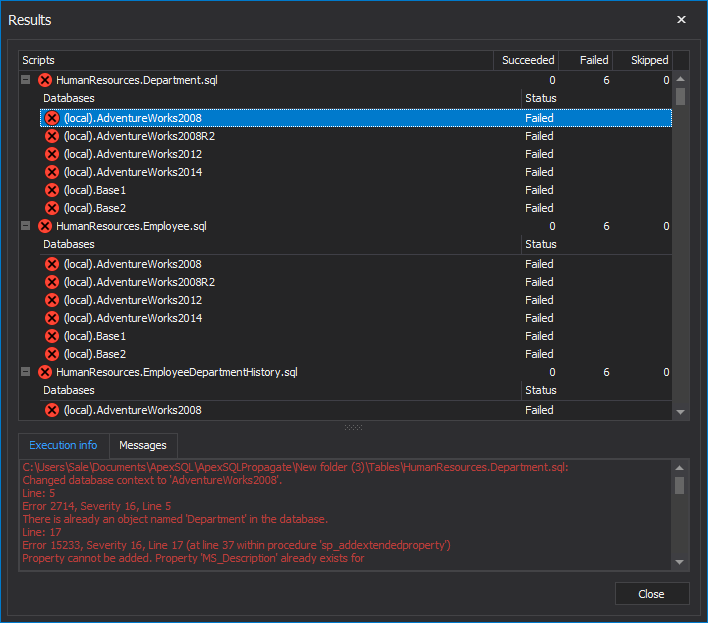Close the Results dialog with X
The height and width of the screenshot is (623, 708).
click(x=681, y=19)
